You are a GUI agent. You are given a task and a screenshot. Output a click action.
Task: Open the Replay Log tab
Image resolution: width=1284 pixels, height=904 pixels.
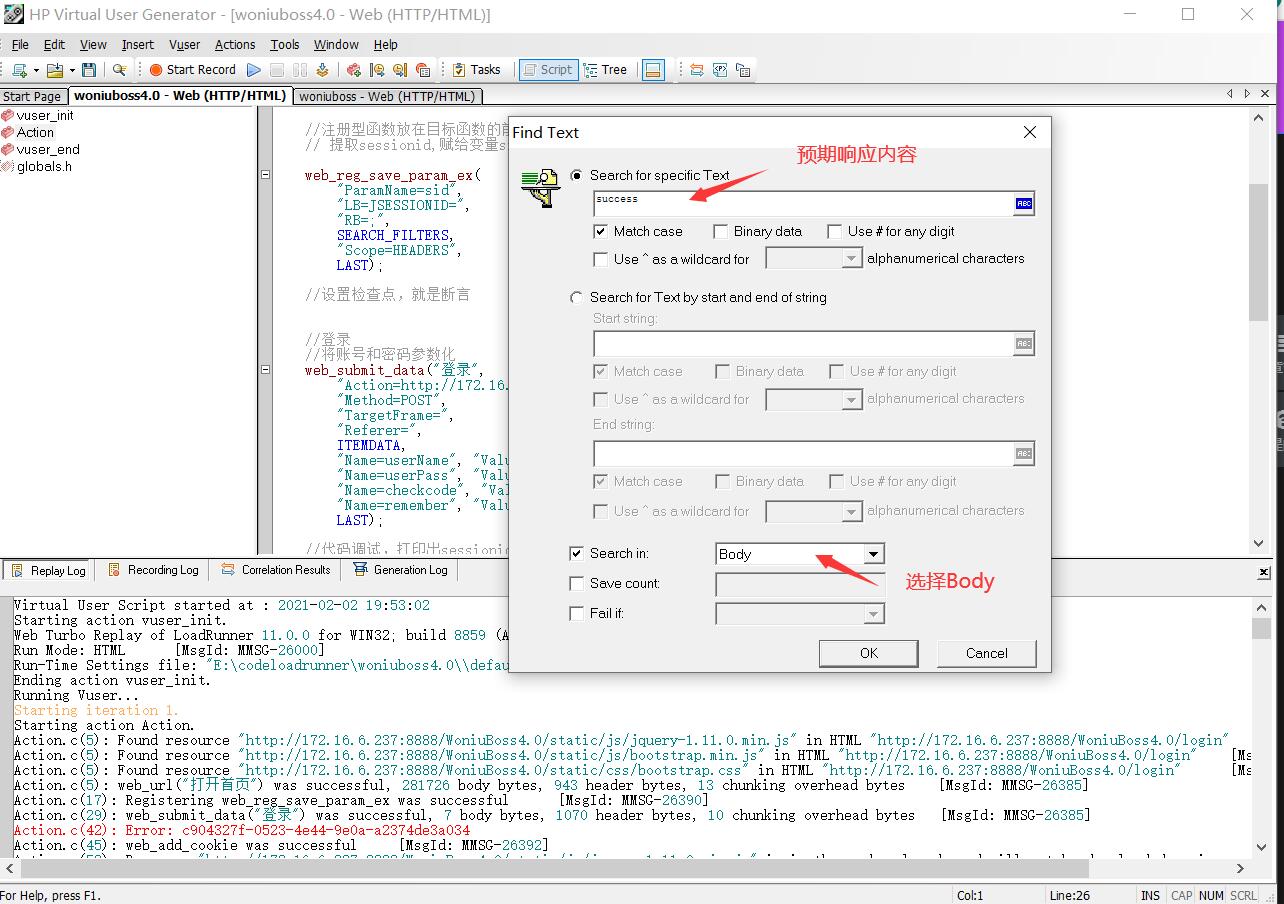[x=48, y=570]
